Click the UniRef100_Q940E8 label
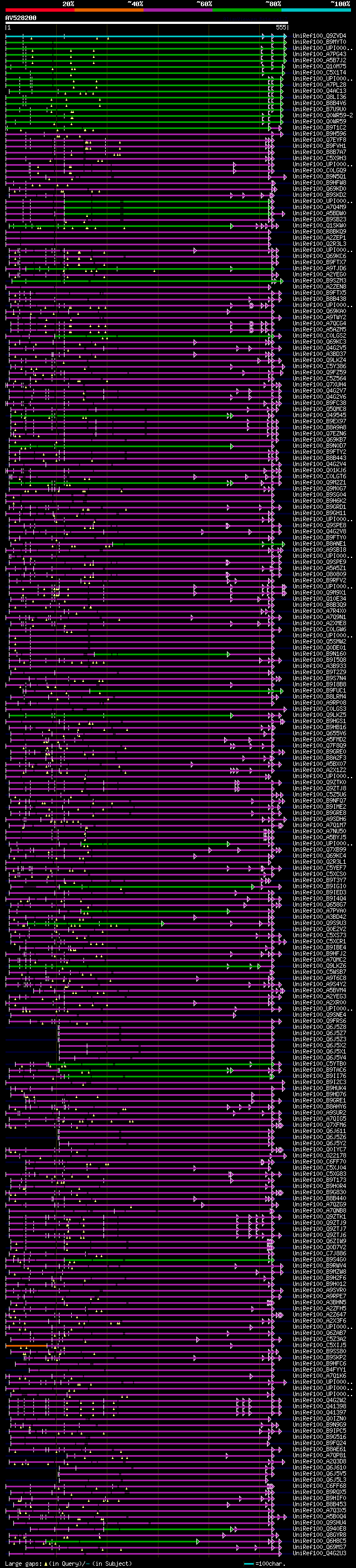Viewport: 356px width, 1568px height. pos(319,1528)
